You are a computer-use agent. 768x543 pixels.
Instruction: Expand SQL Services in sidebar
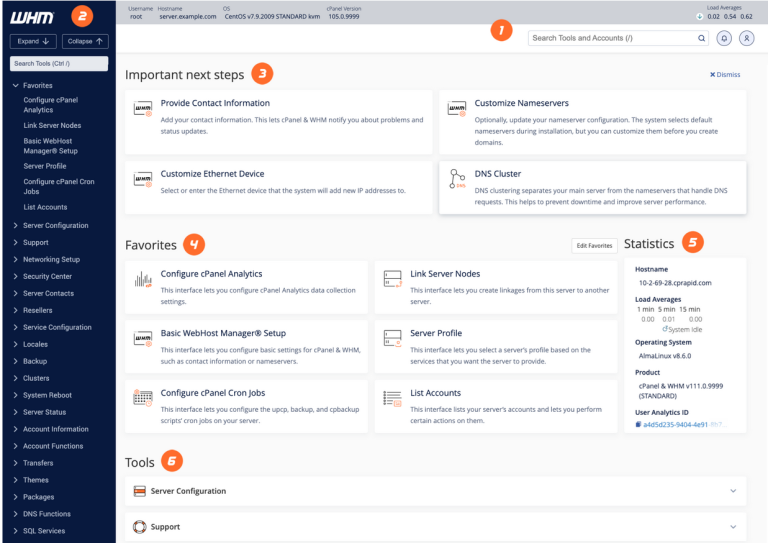[16, 531]
